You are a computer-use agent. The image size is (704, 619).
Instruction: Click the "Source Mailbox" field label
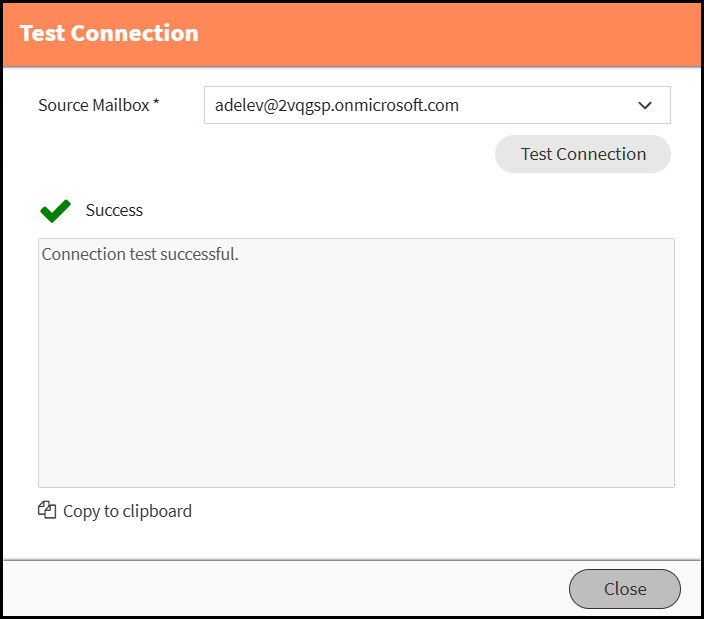tap(93, 105)
